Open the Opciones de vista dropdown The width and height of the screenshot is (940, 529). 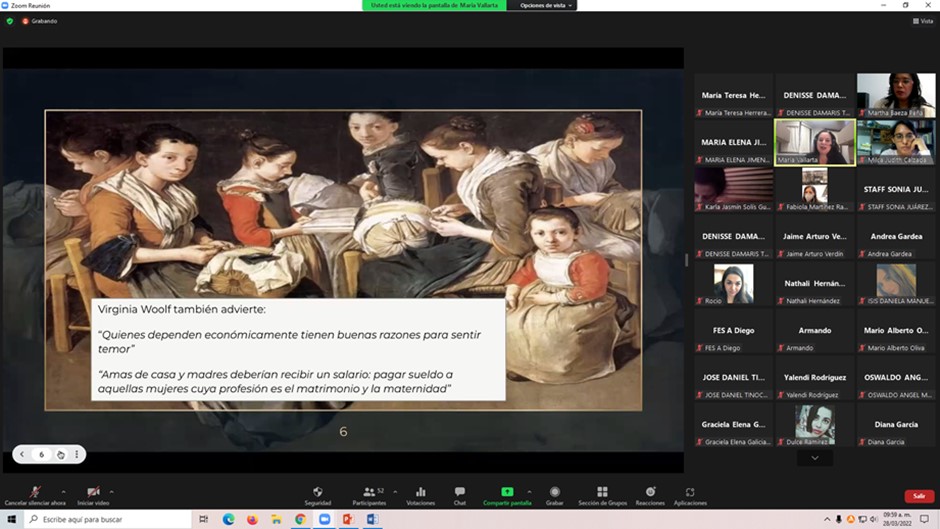point(545,5)
